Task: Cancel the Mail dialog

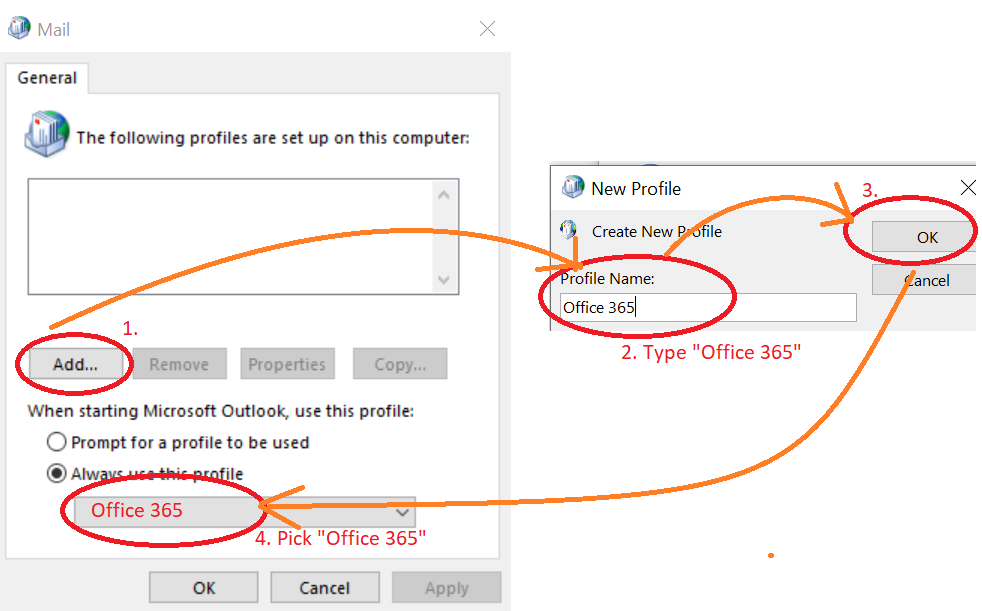Action: (325, 588)
